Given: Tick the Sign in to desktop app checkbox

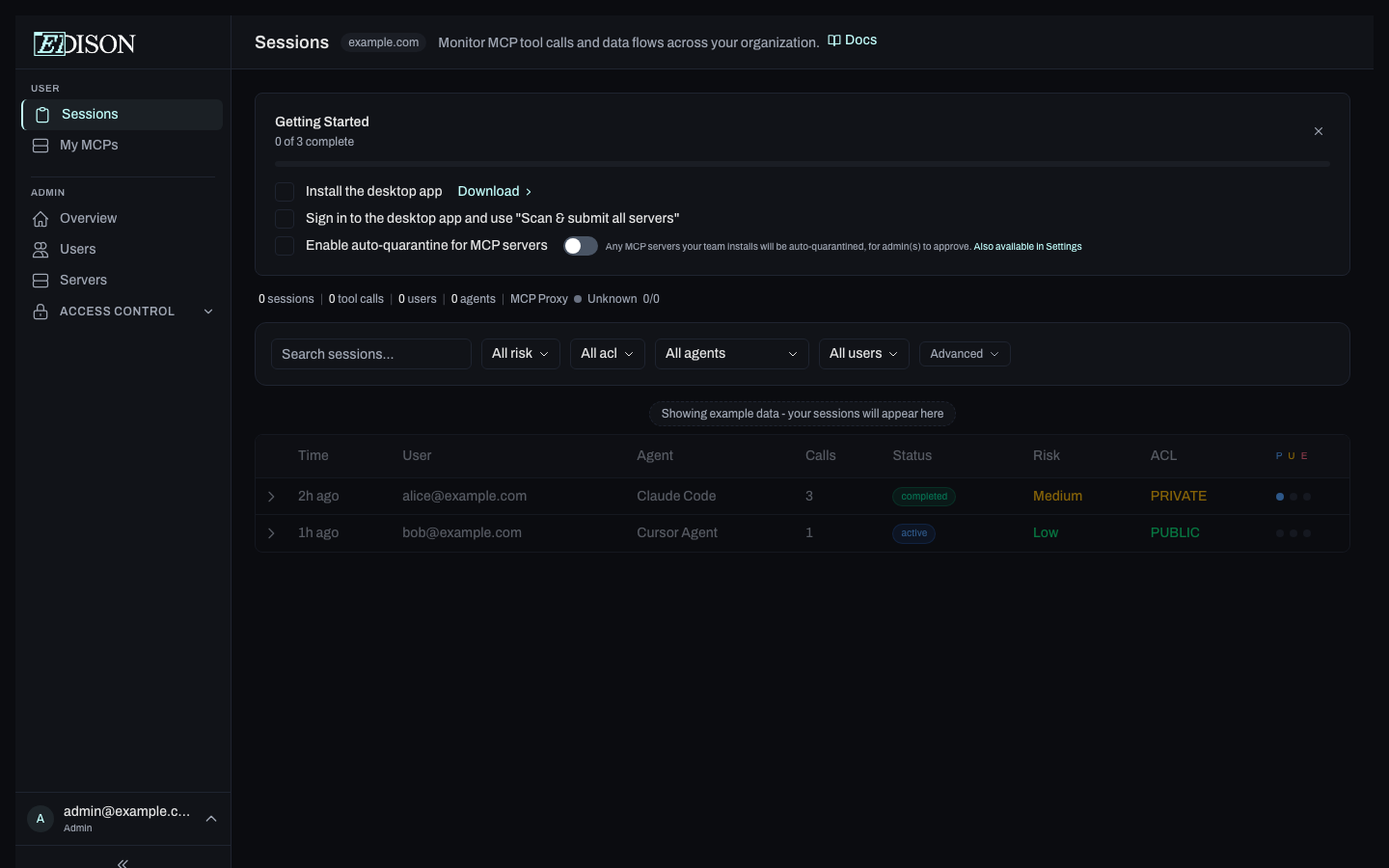Looking at the screenshot, I should pyautogui.click(x=285, y=219).
